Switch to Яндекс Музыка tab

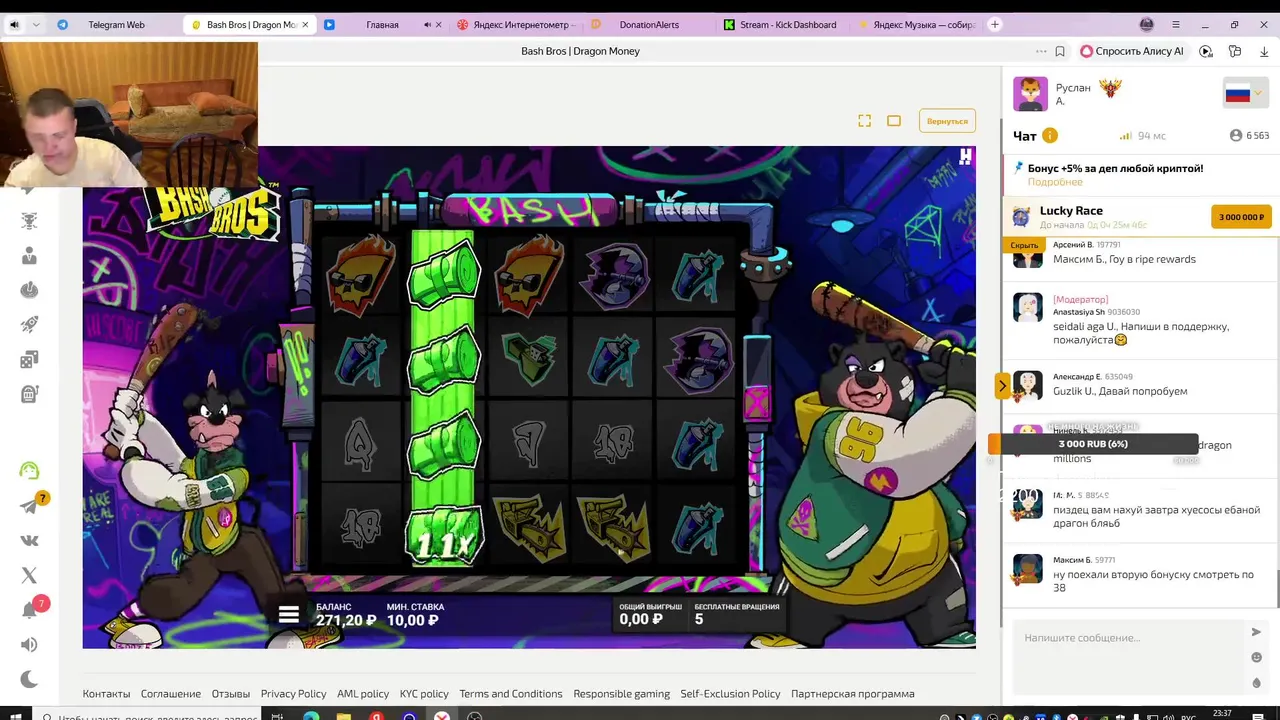(916, 25)
